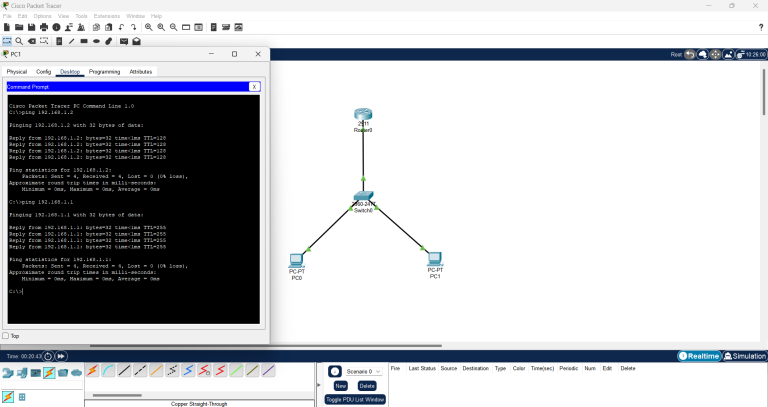Undo the last action in toolbar
The image size is (768, 407).
(x=121, y=27)
